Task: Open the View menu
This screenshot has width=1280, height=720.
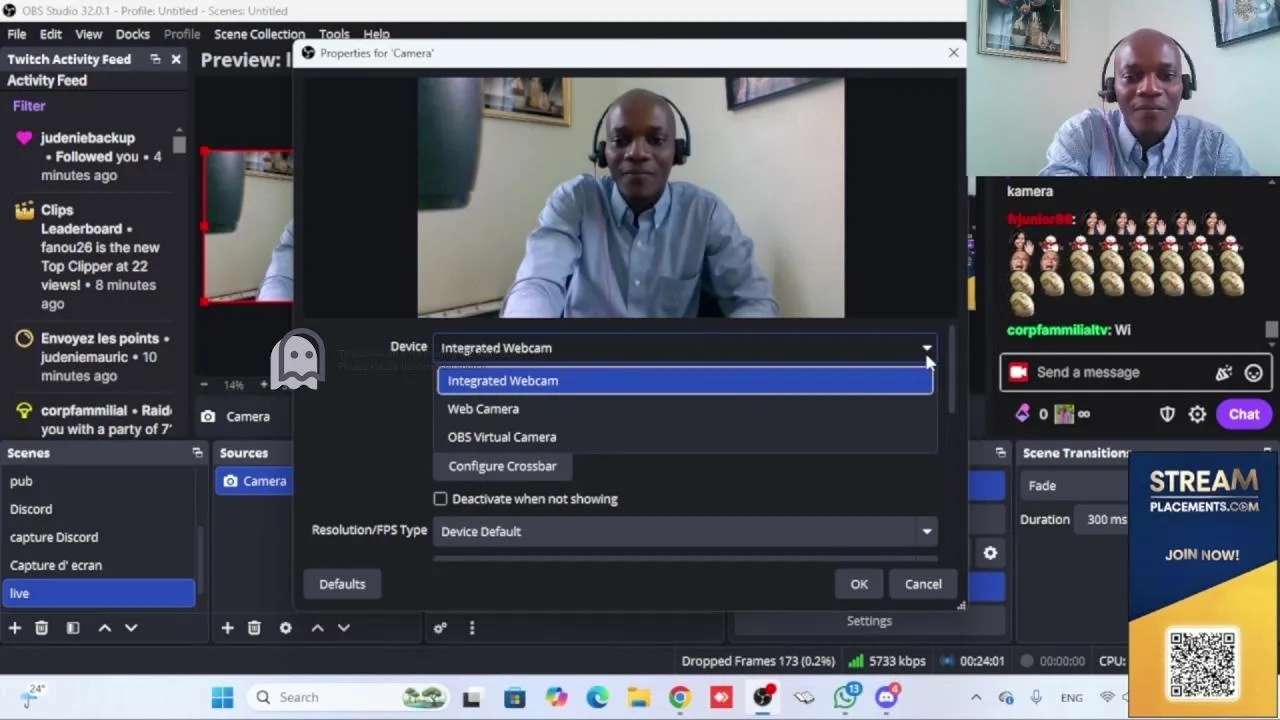Action: (x=89, y=34)
